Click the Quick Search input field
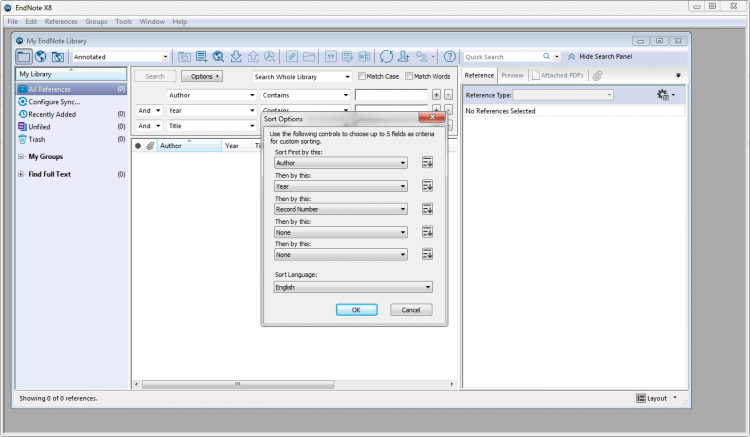The image size is (750, 437). pos(502,56)
